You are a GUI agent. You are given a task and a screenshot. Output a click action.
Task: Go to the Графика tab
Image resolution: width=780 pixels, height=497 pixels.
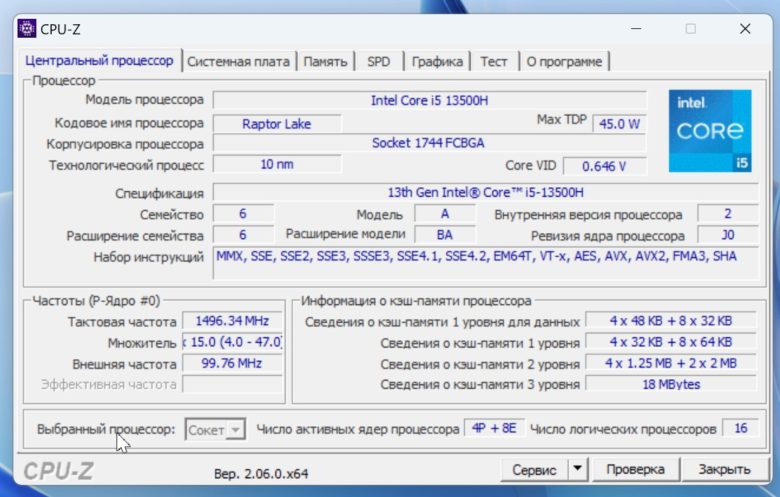437,62
